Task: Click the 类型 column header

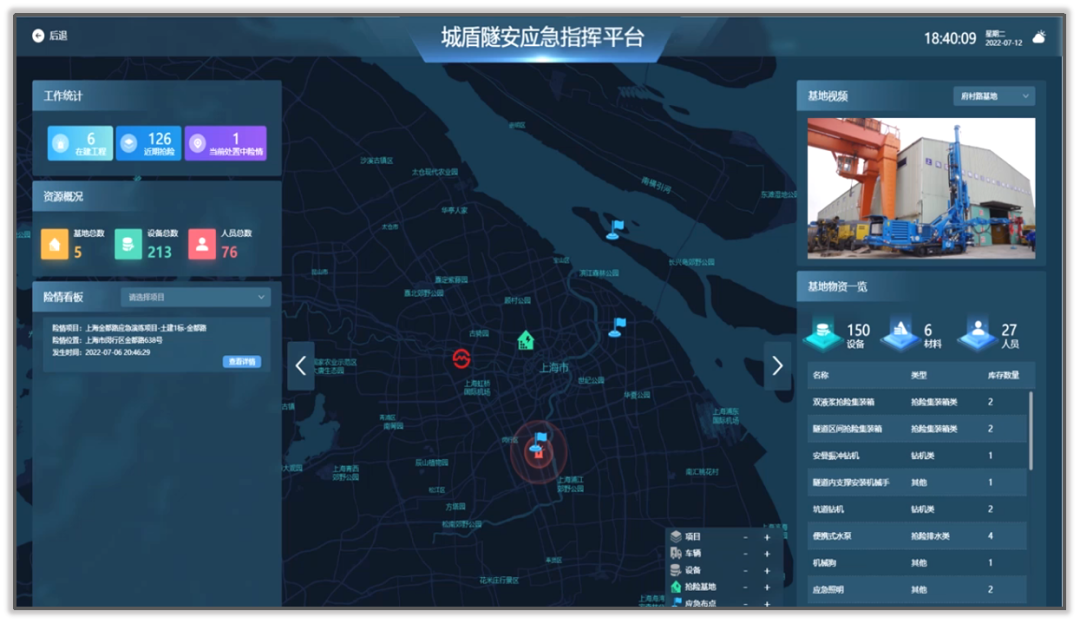Action: pos(919,375)
